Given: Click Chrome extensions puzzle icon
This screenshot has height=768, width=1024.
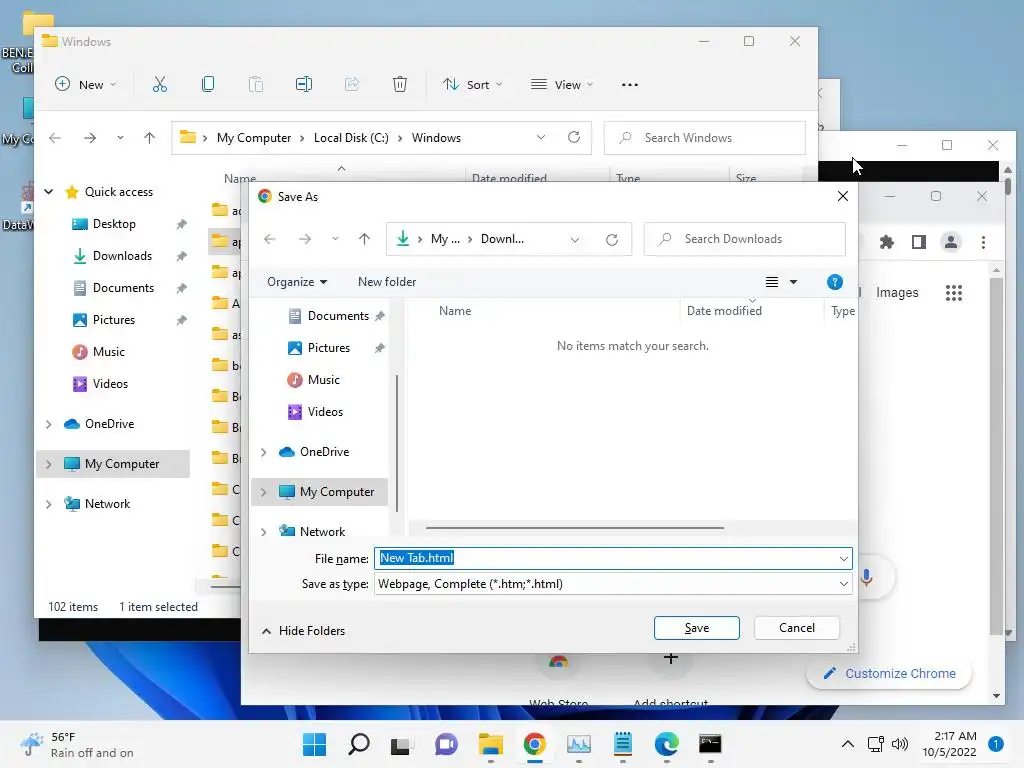Looking at the screenshot, I should (886, 242).
